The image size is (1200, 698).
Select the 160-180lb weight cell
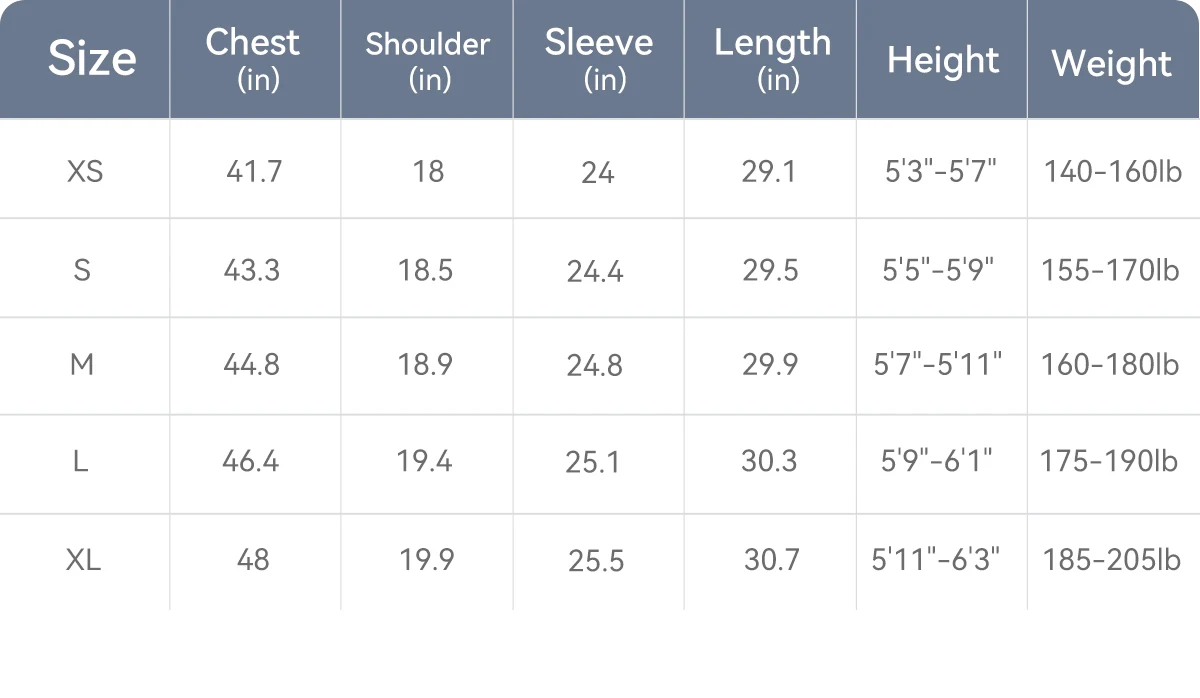(x=1111, y=365)
